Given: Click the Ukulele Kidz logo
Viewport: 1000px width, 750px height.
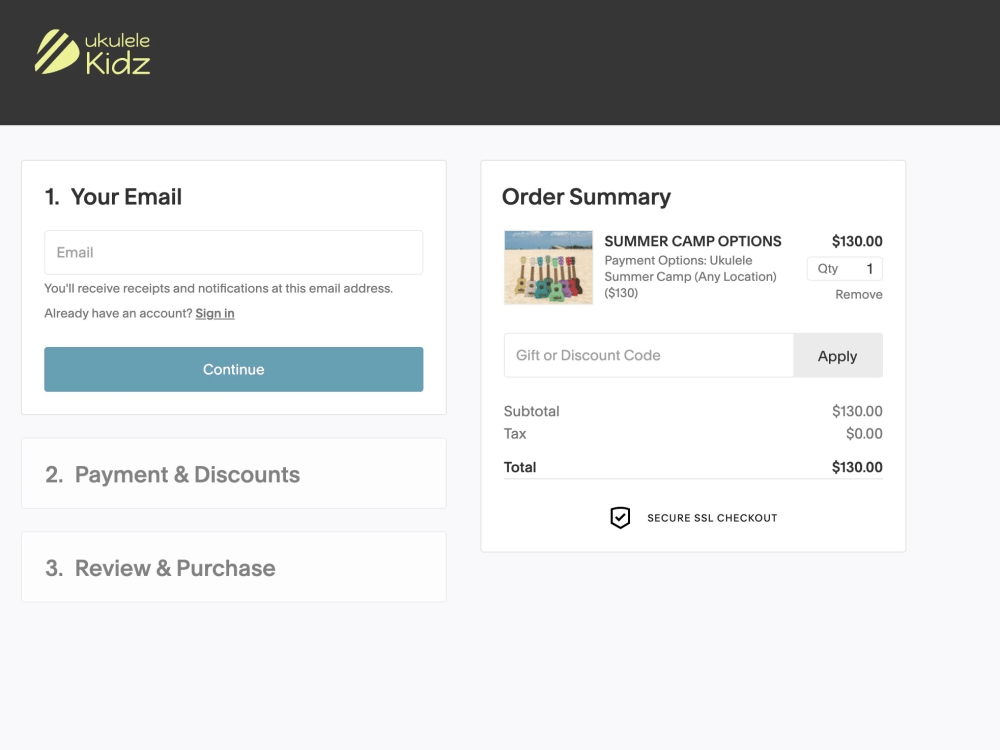Looking at the screenshot, I should 92,52.
